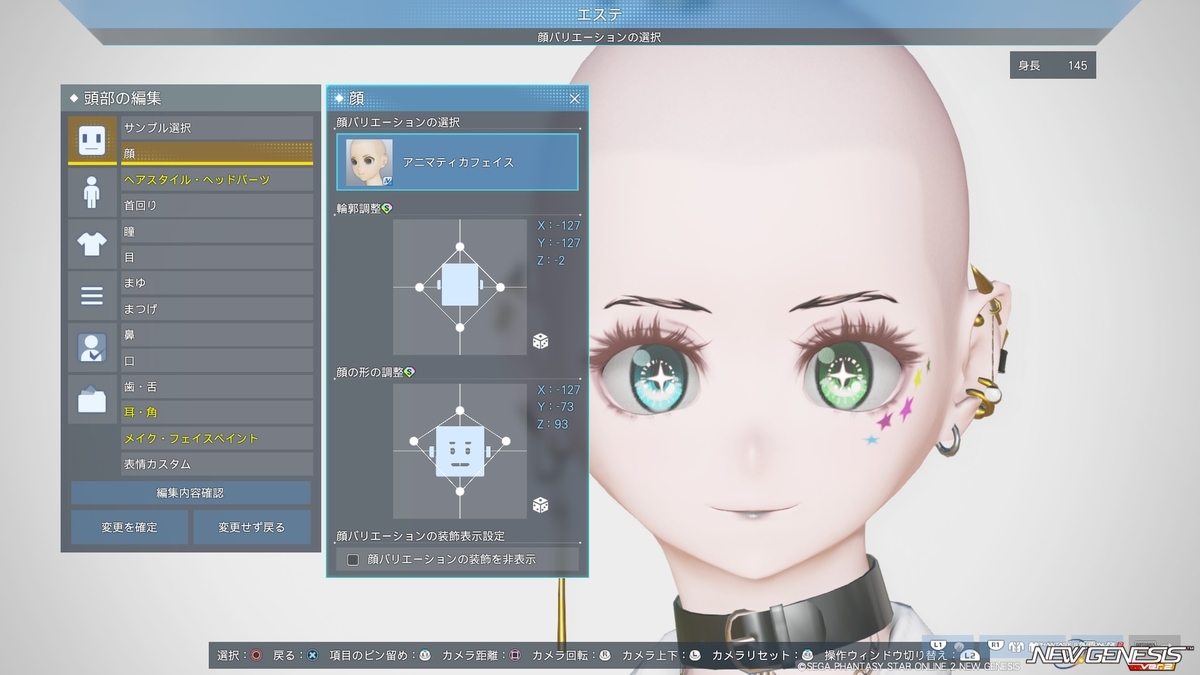Randomize 輪郭調整 with its dice icon
Viewport: 1200px width, 675px height.
click(540, 342)
